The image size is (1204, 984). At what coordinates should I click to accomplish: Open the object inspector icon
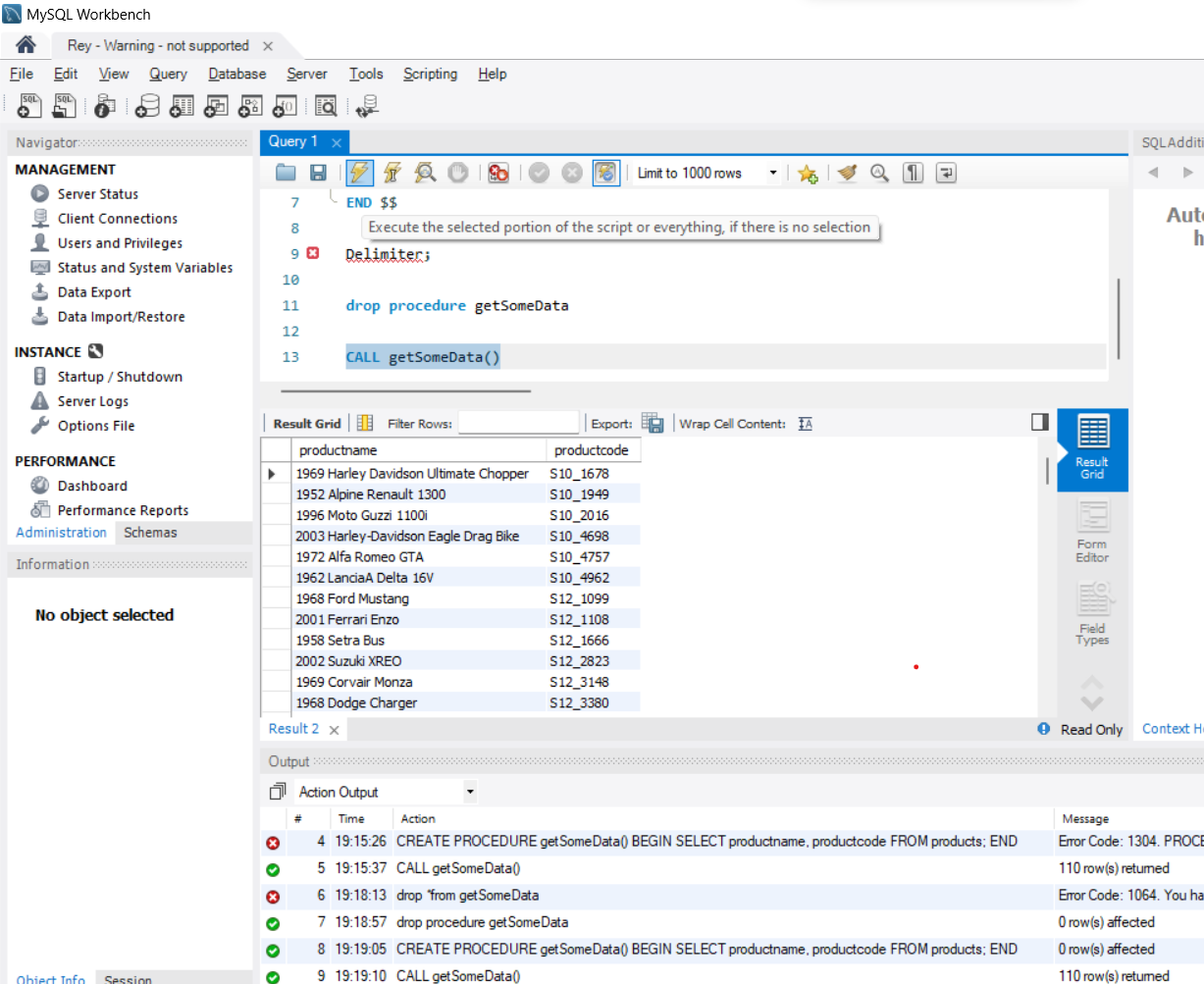(105, 105)
